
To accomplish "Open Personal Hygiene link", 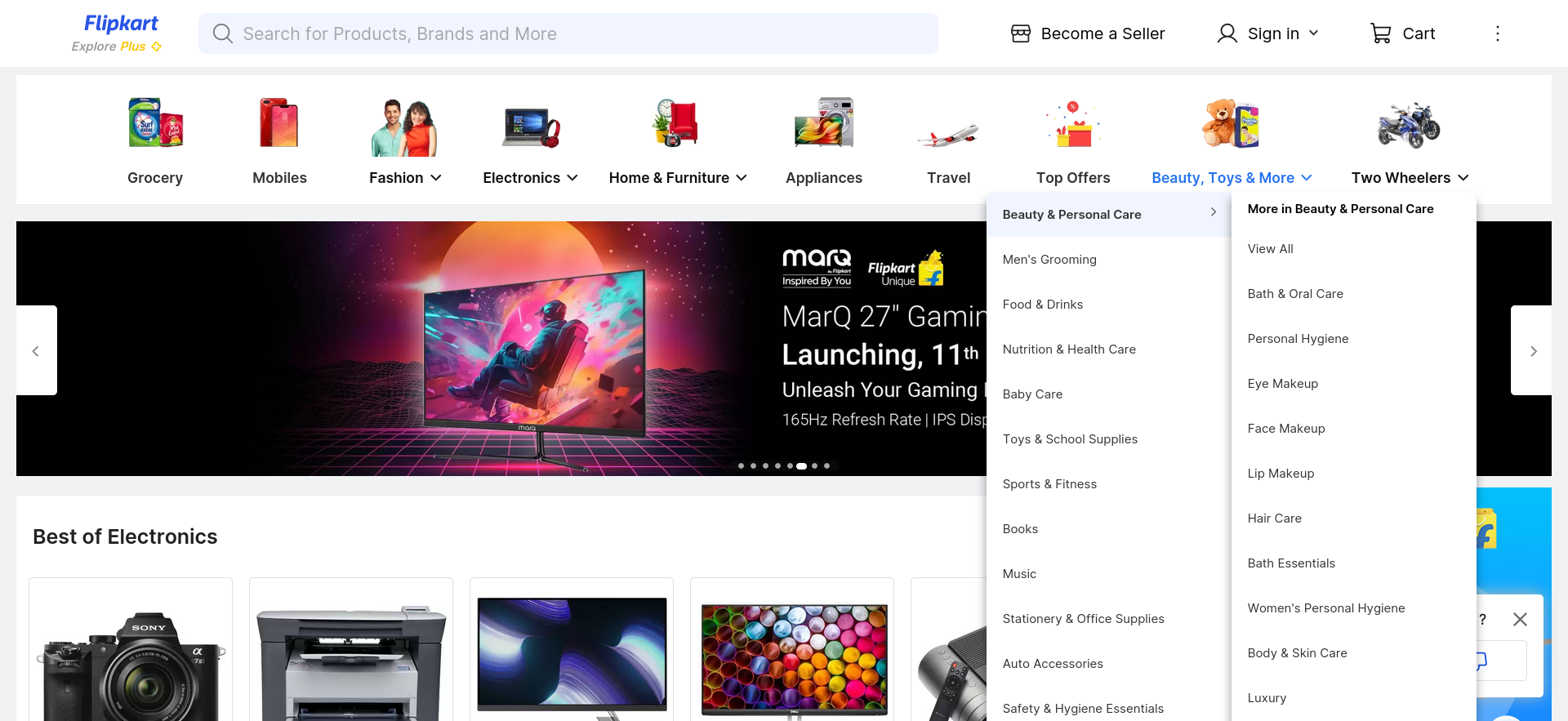I will 1298,339.
